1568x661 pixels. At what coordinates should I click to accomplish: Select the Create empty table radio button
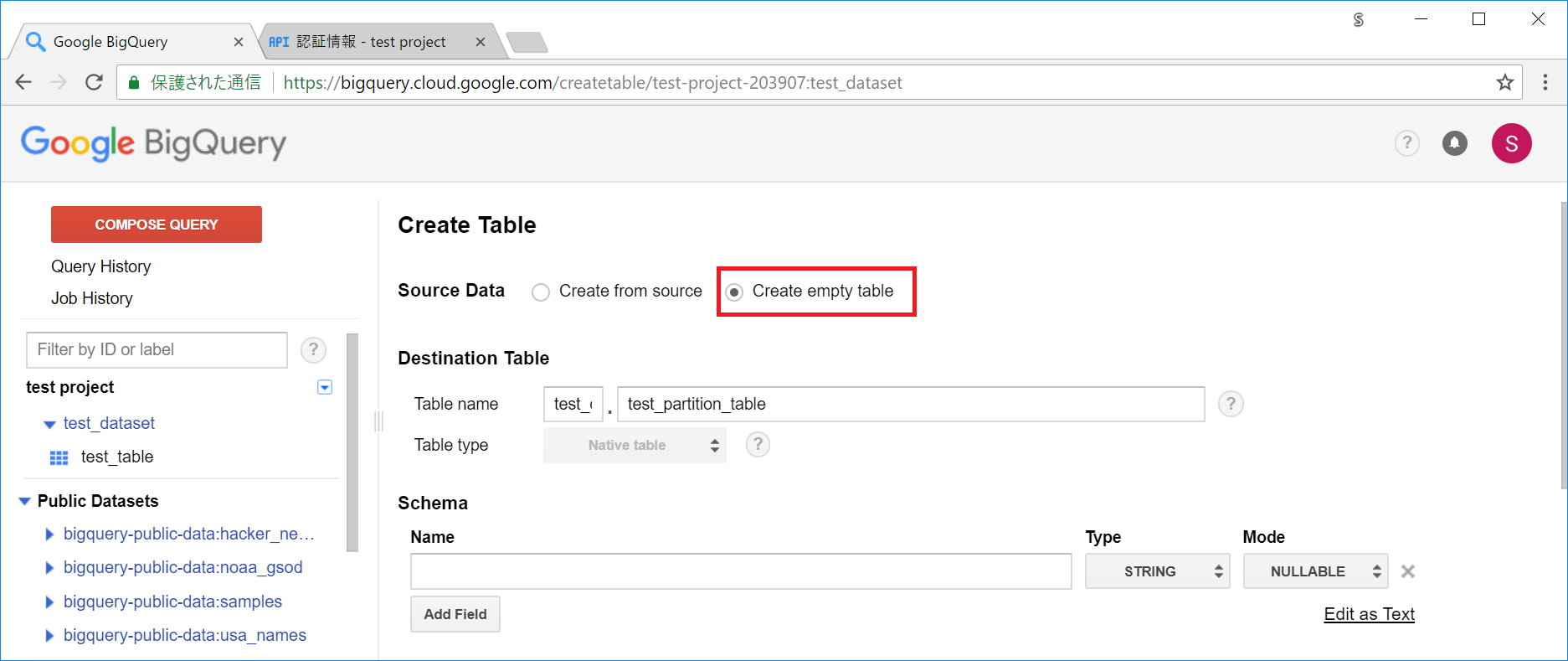pos(734,292)
